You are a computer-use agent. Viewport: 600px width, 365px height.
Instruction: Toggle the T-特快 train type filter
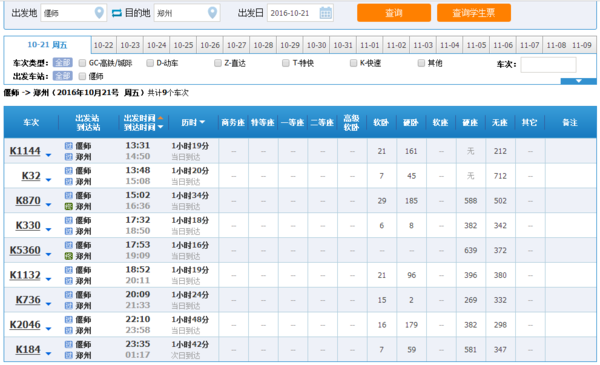(285, 63)
